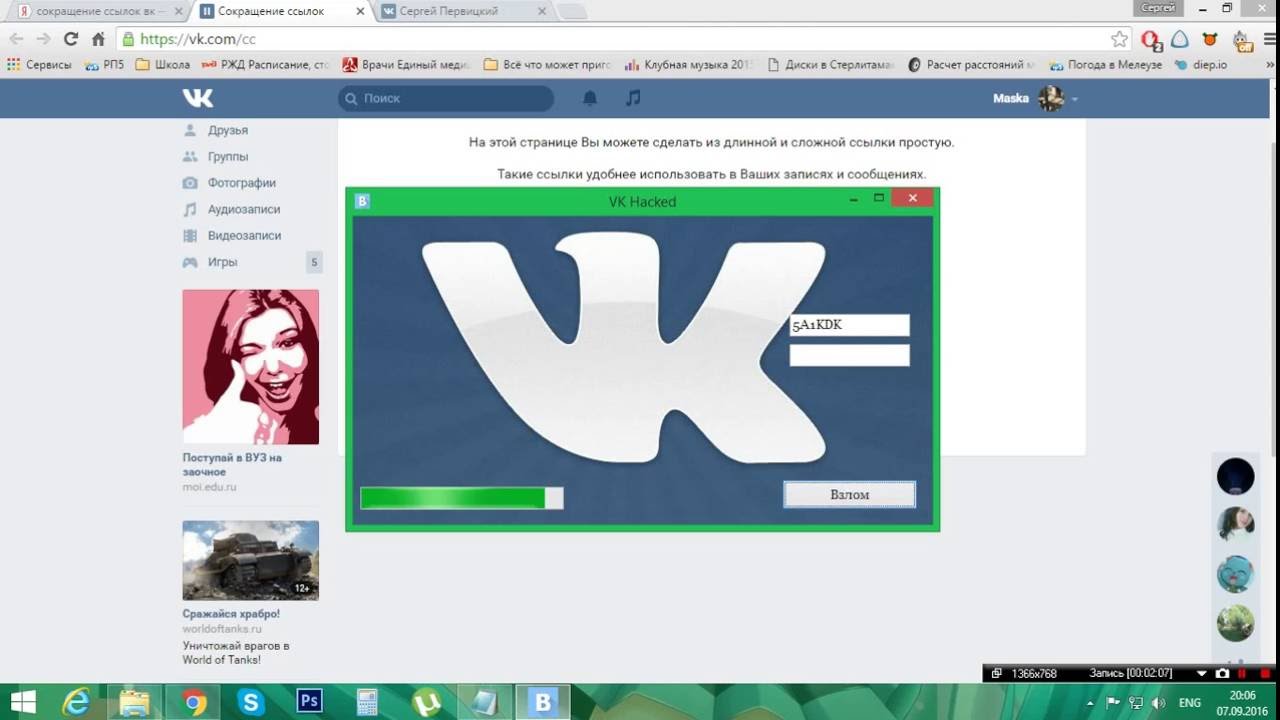Open the Погода в Мелеузе bookmark
The width and height of the screenshot is (1280, 720).
[x=1105, y=64]
